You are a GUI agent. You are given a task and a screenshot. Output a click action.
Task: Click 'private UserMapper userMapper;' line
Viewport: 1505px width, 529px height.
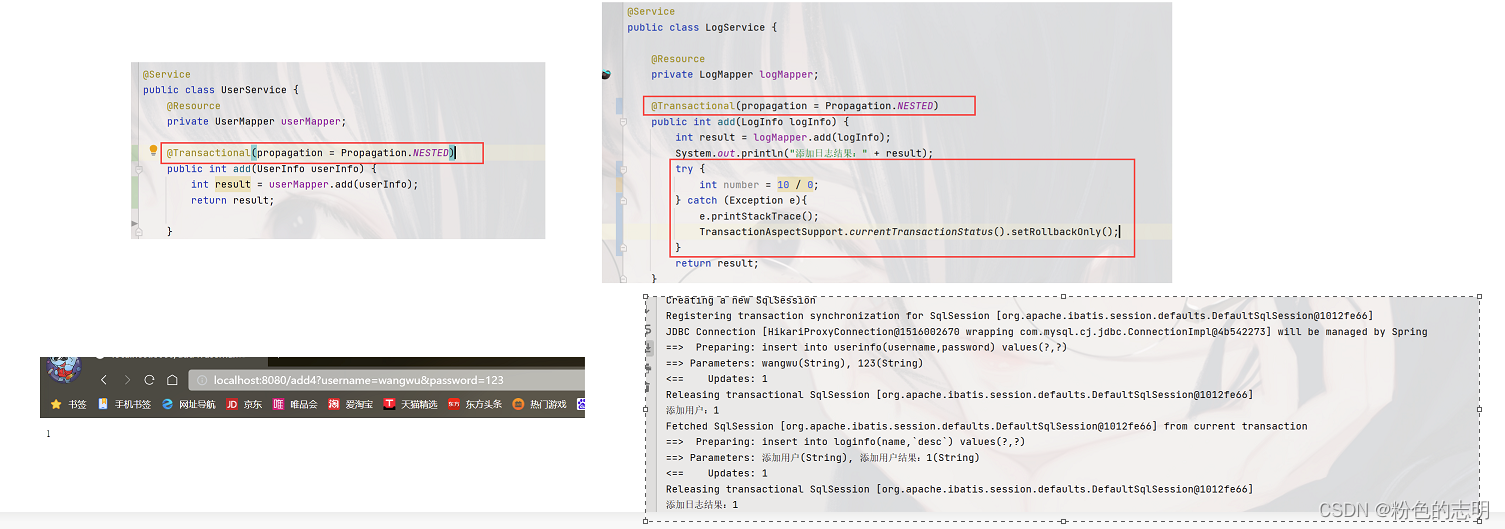(x=256, y=121)
